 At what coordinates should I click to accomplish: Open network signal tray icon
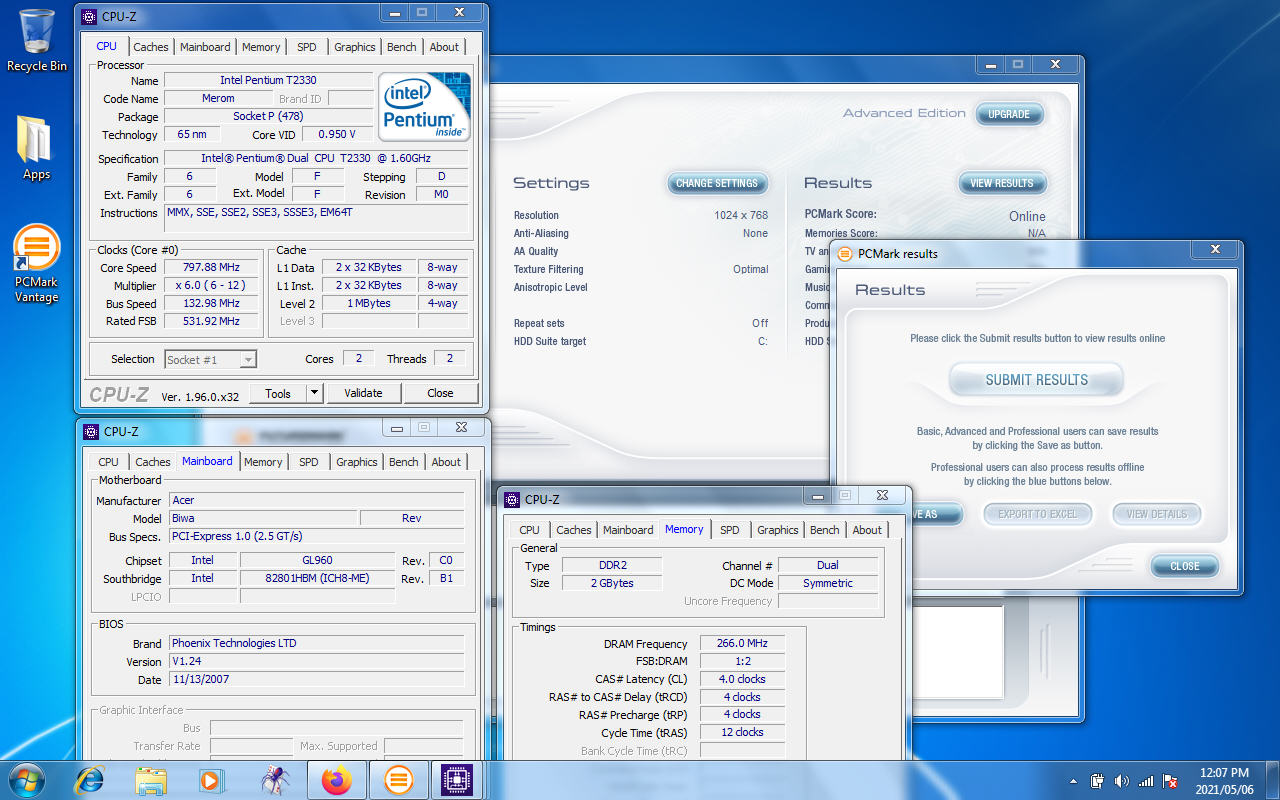1146,781
